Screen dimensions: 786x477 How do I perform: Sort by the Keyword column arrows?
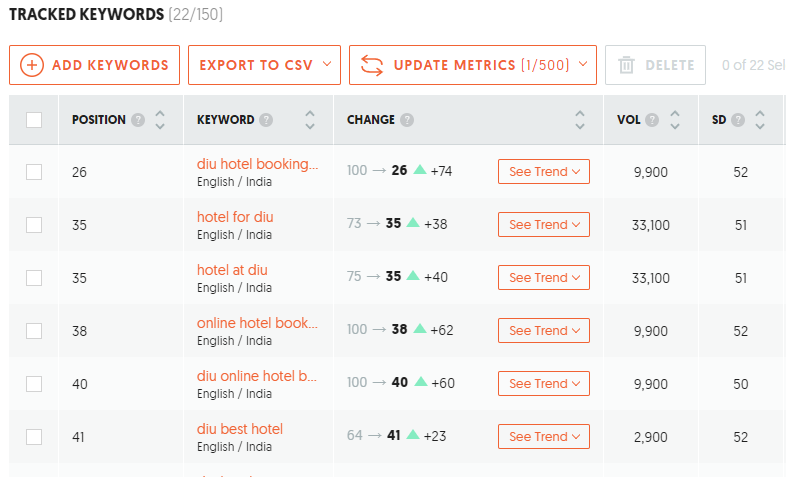point(310,120)
